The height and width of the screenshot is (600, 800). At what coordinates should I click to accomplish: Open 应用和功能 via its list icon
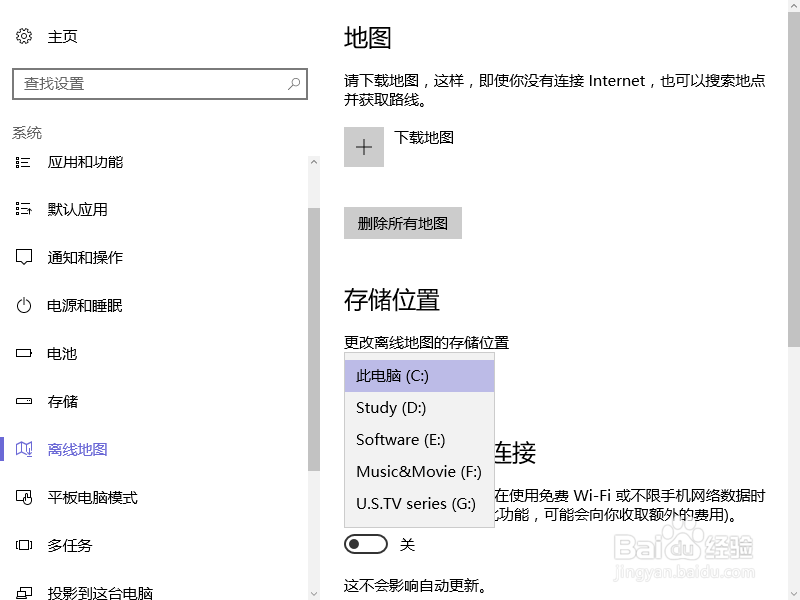click(24, 161)
